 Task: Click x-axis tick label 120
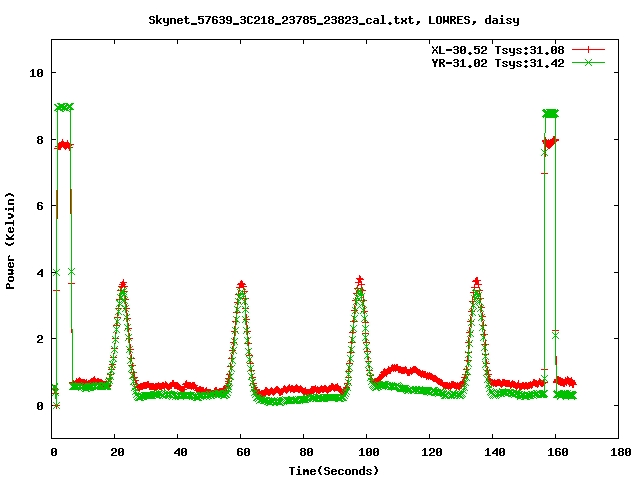432,452
